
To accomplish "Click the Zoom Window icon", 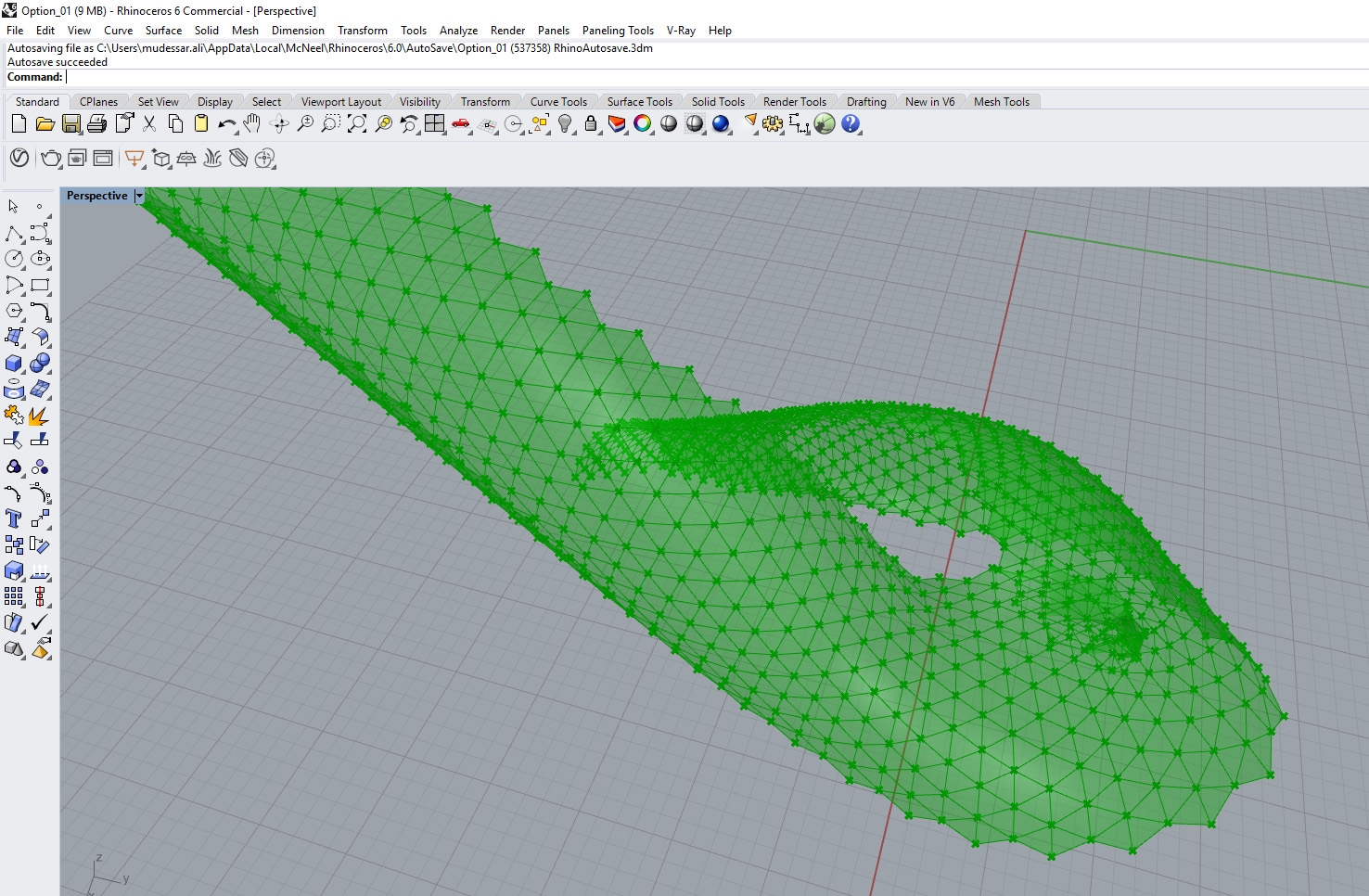I will tap(330, 123).
